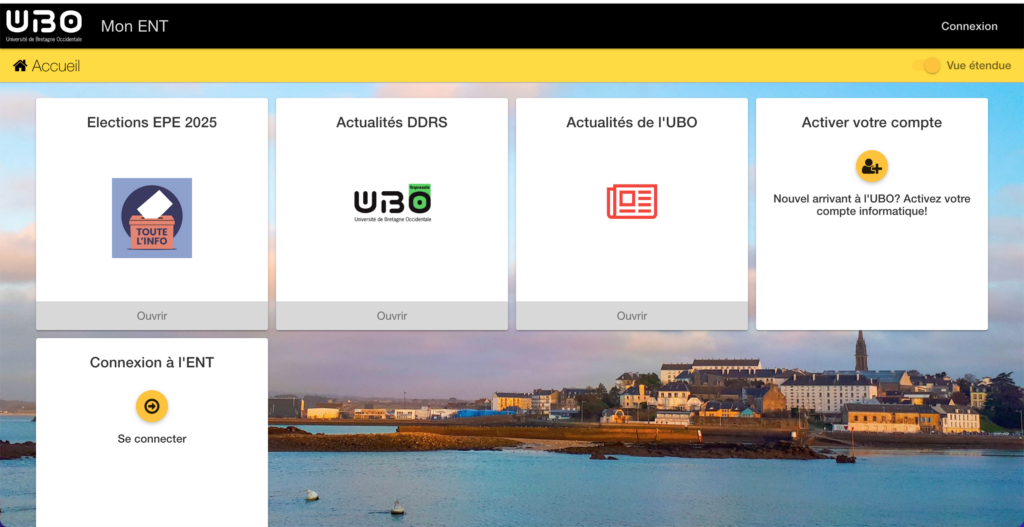Click the Elections ballot box image
This screenshot has height=527, width=1024.
click(152, 218)
